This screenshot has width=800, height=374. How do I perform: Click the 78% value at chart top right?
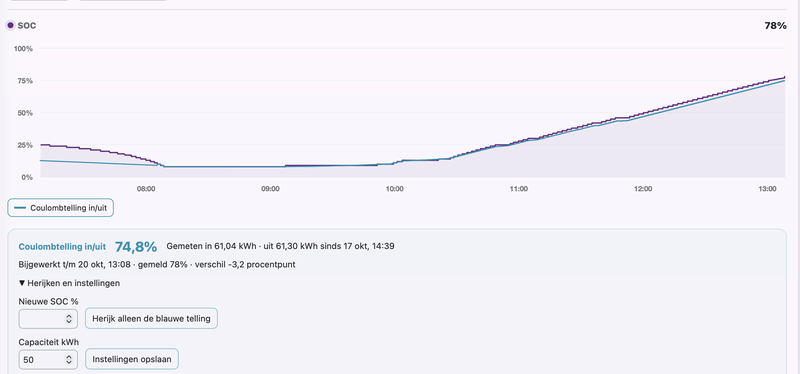(x=775, y=26)
